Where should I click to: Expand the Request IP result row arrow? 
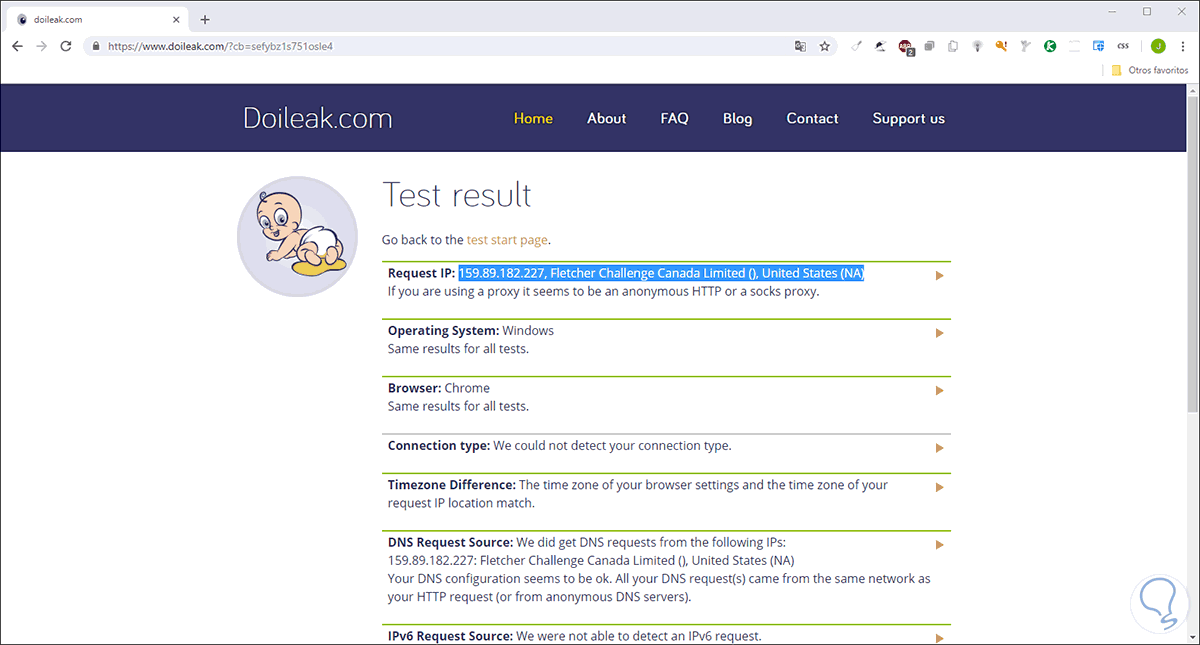click(940, 275)
